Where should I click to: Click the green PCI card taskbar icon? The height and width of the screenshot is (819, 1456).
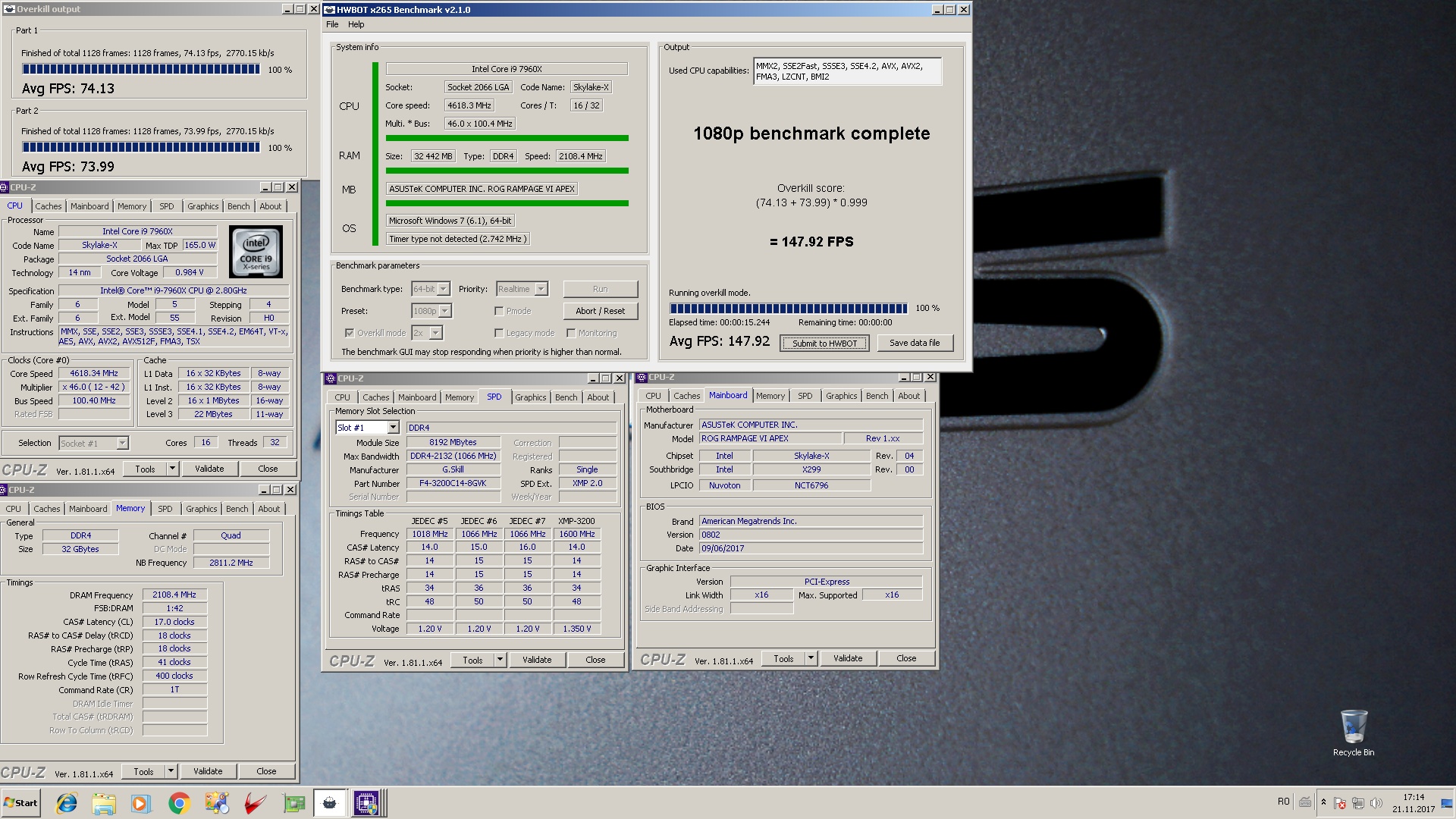293,803
